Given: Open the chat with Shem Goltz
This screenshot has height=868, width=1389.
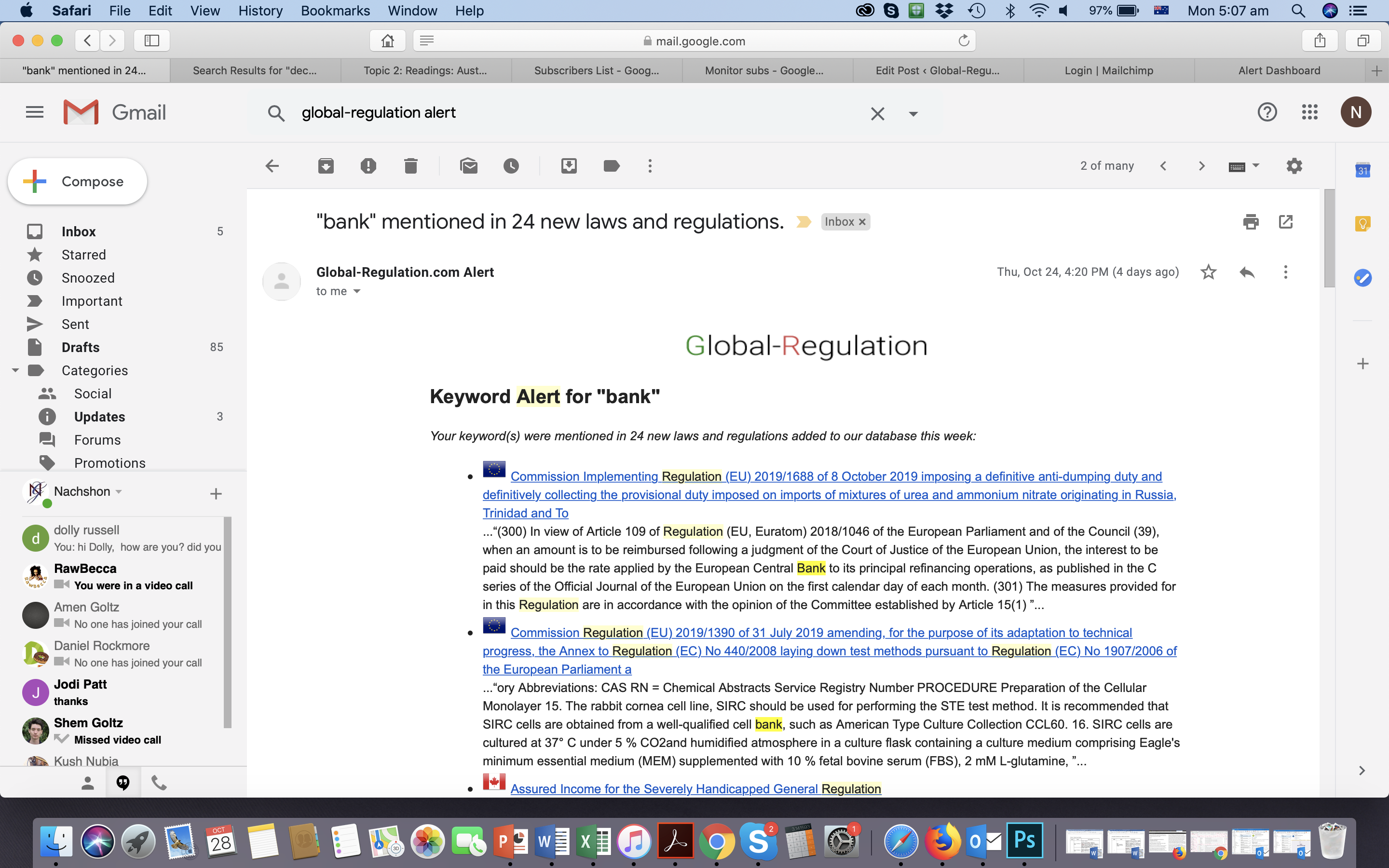Looking at the screenshot, I should pos(122,731).
